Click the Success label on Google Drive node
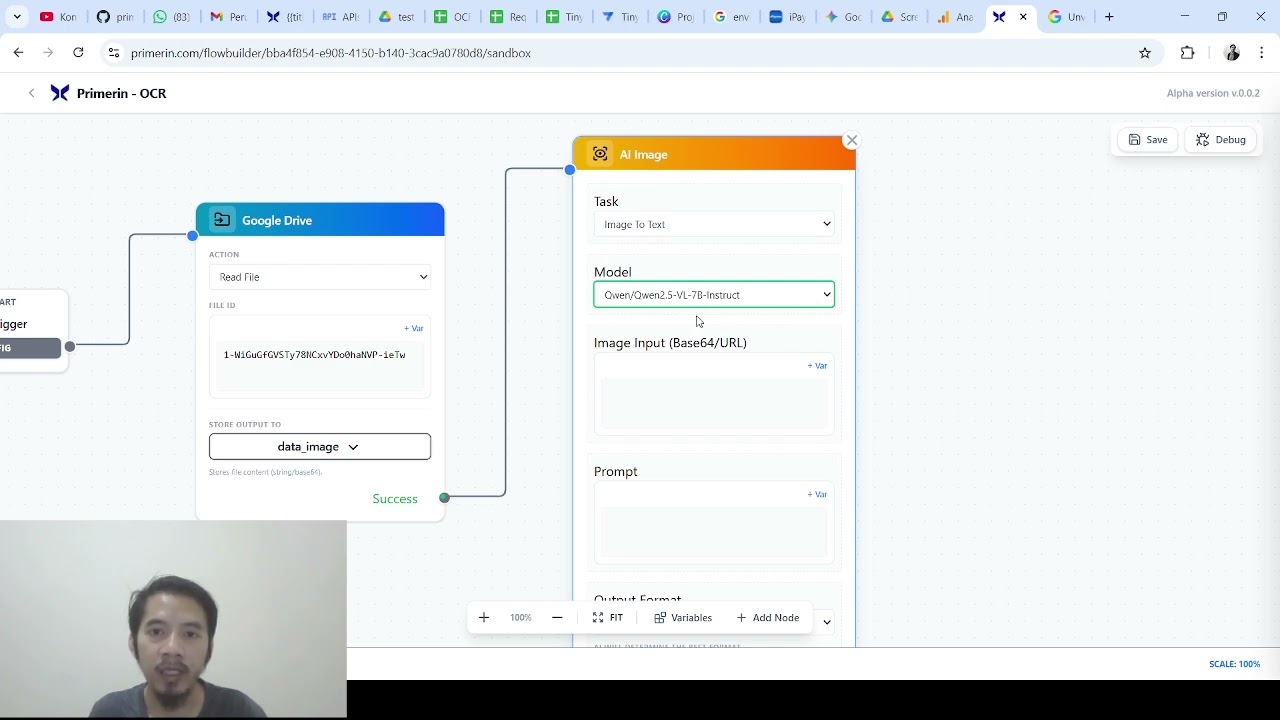The width and height of the screenshot is (1280, 720). coord(395,499)
